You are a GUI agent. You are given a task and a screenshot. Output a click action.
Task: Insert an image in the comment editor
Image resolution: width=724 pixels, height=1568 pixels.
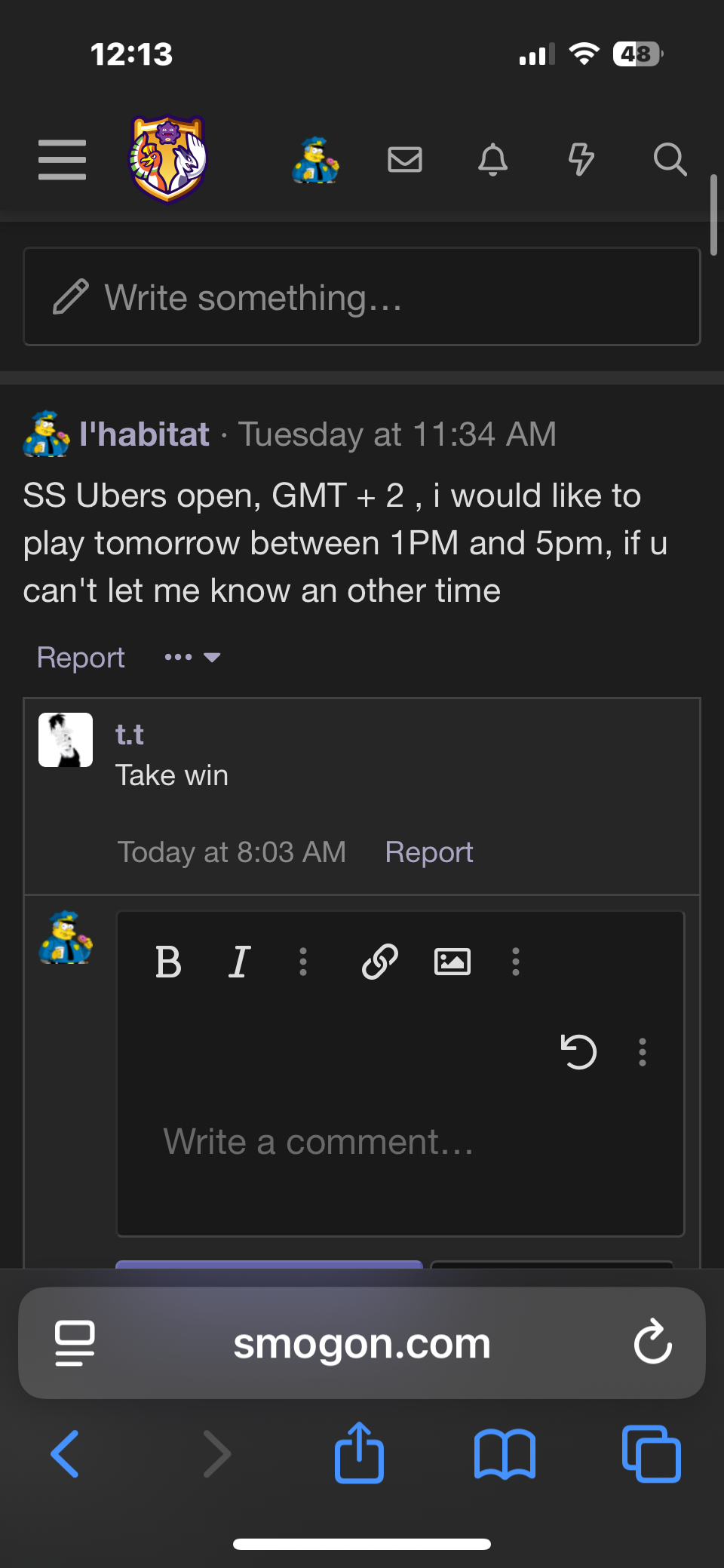[x=452, y=962]
